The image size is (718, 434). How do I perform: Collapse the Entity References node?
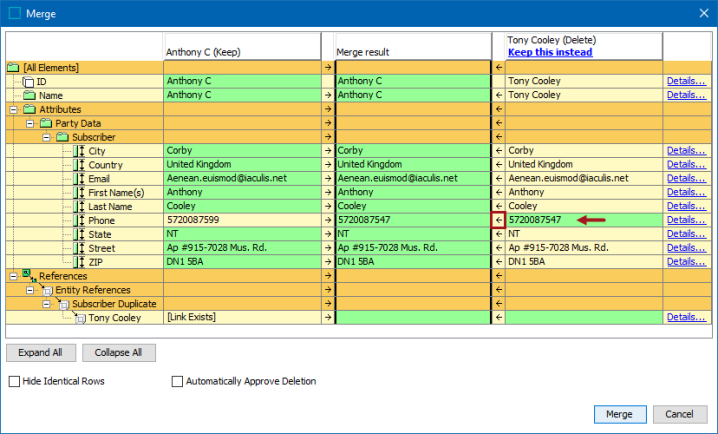pos(30,290)
